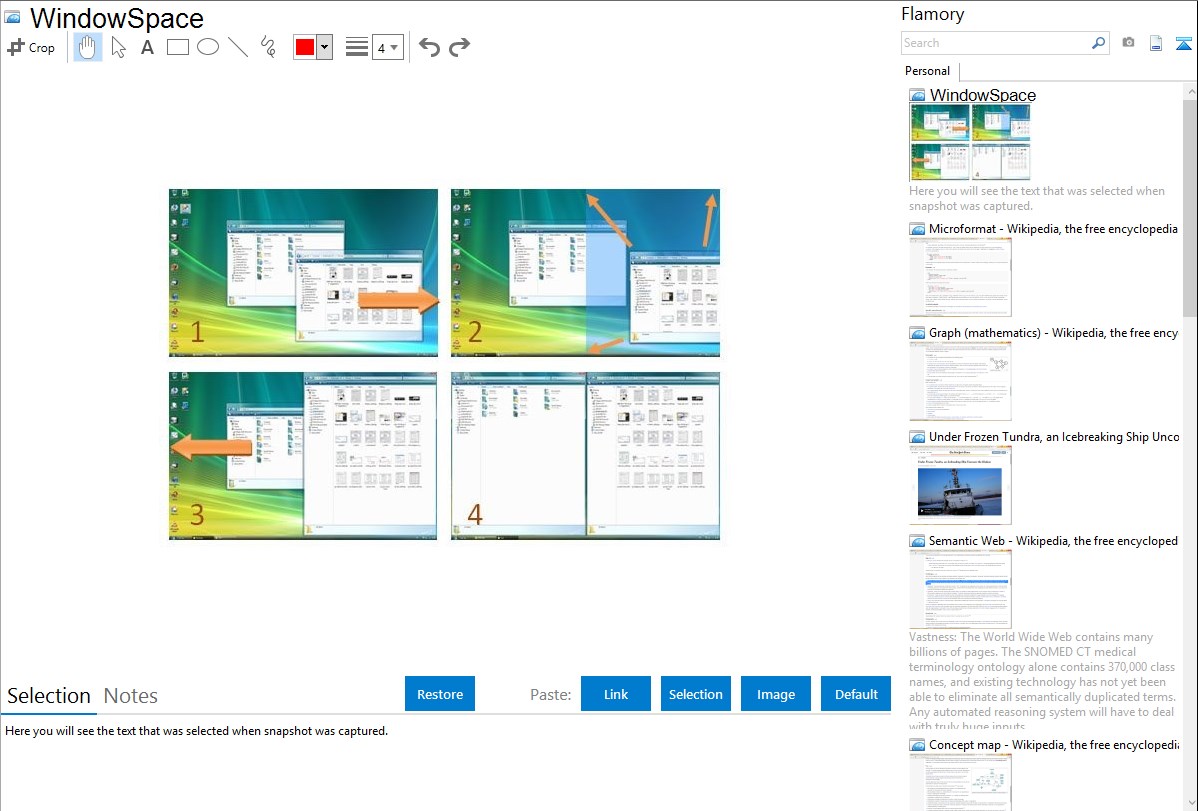Screen dimensions: 1198x811
Task: Undo the last edit
Action: (x=429, y=47)
